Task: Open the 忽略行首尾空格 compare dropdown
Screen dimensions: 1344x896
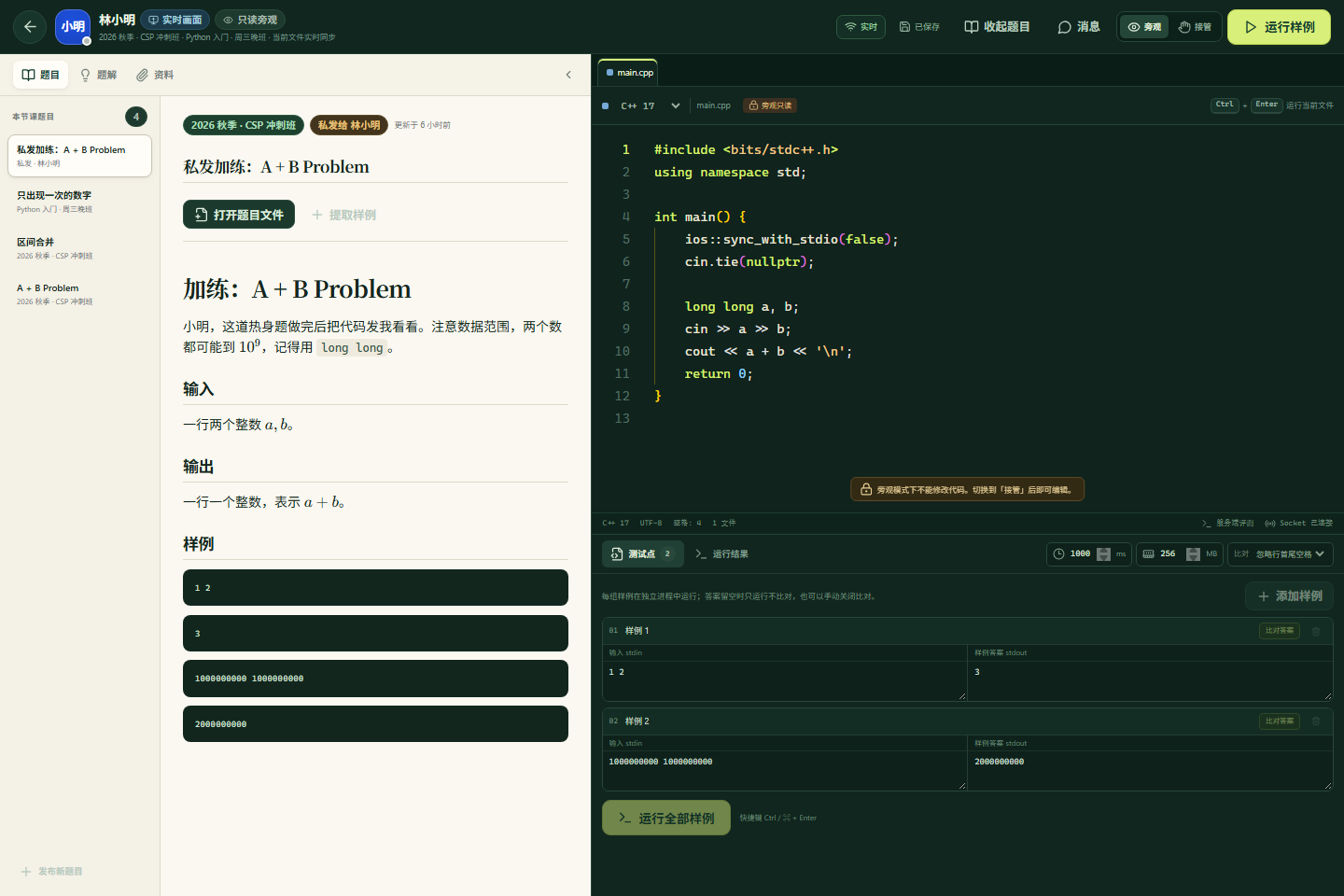Action: click(x=1290, y=553)
